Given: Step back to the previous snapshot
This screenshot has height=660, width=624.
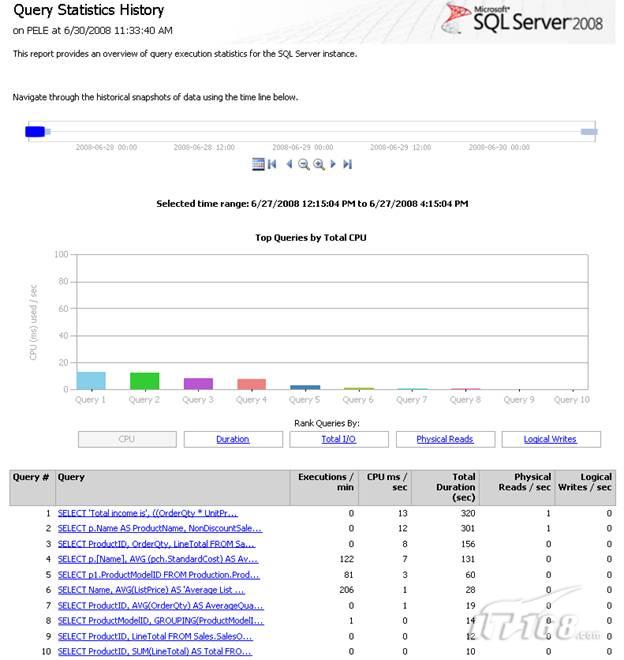Looking at the screenshot, I should tap(289, 164).
